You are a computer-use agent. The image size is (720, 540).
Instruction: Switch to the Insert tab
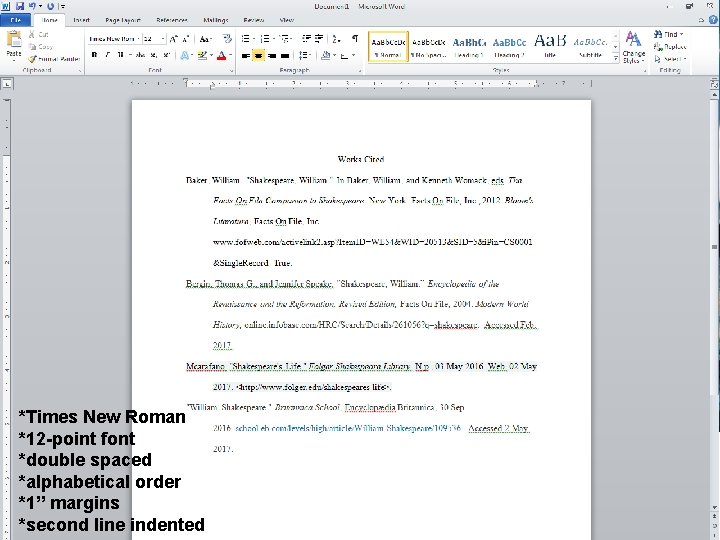click(x=81, y=20)
